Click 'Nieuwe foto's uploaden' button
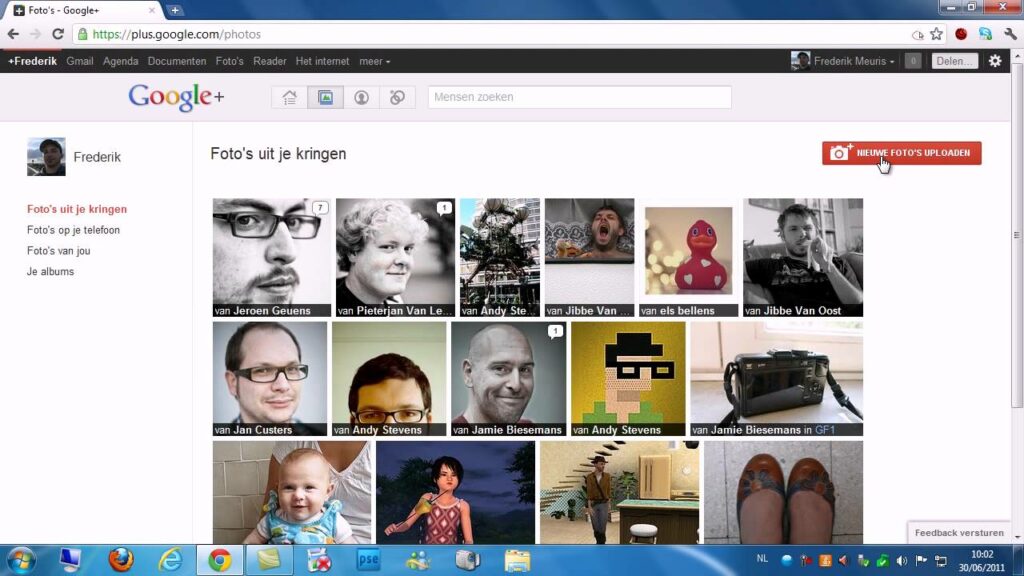The image size is (1024, 576). click(x=901, y=153)
